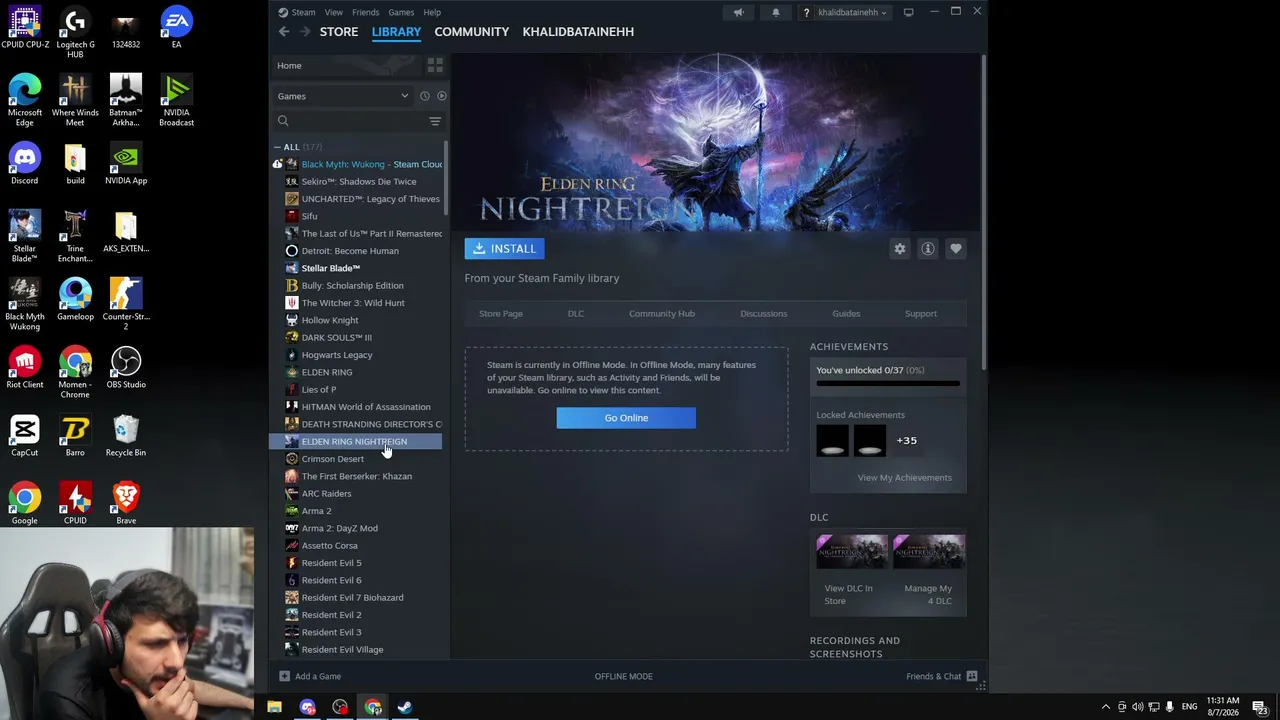Click the Go Online button
Screen dimensions: 1280x720
626,418
